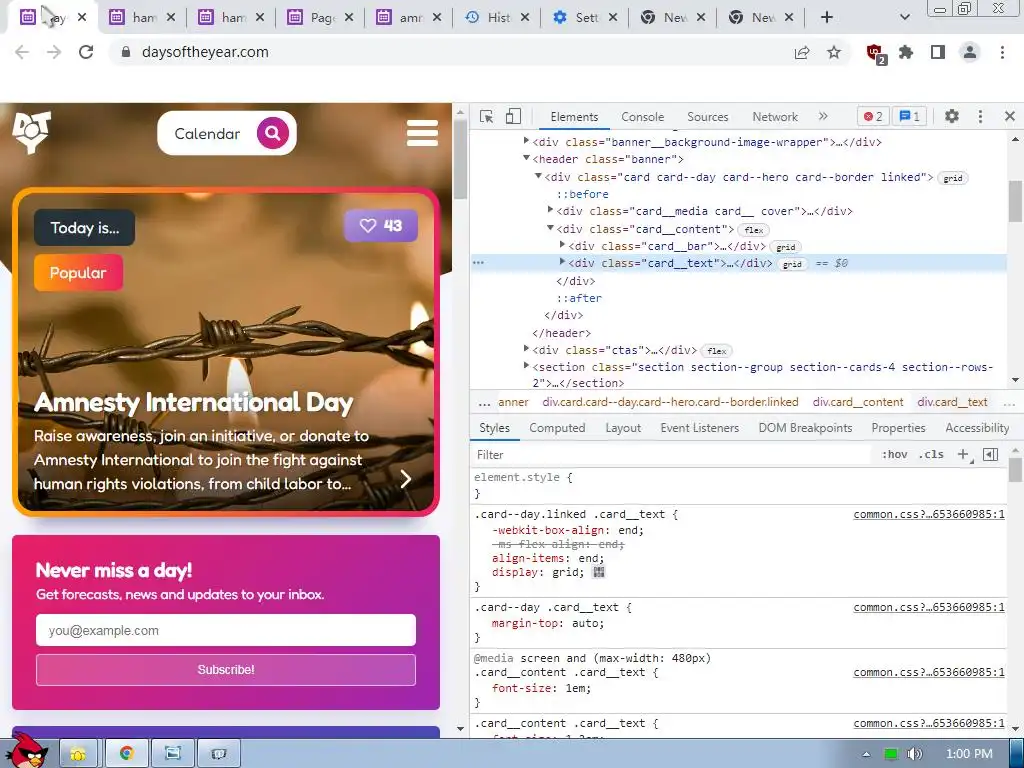Screen dimensions: 1024x768
Task: Collapse the card card--day div node
Action: (538, 176)
